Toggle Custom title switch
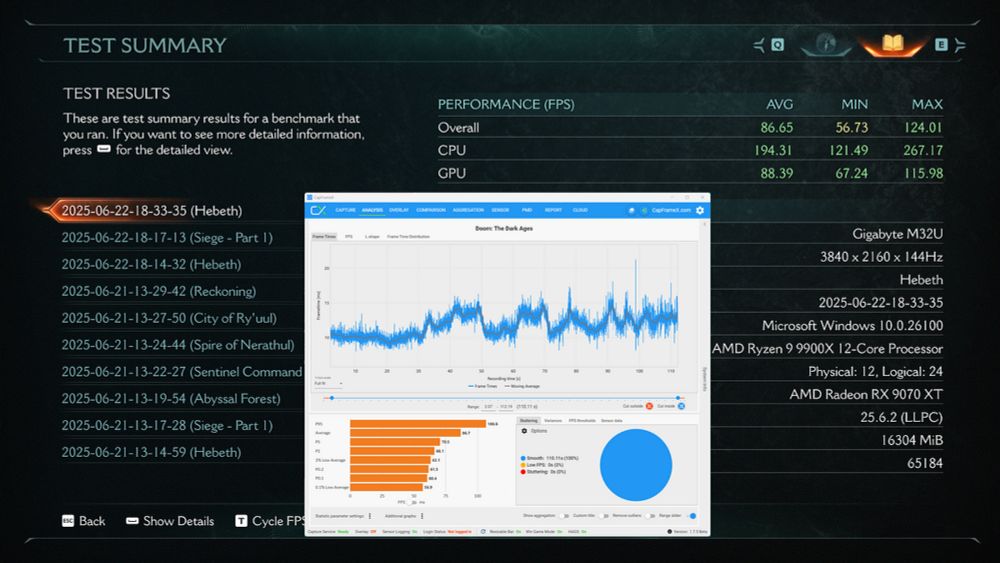Viewport: 1000px width, 563px height. click(603, 516)
